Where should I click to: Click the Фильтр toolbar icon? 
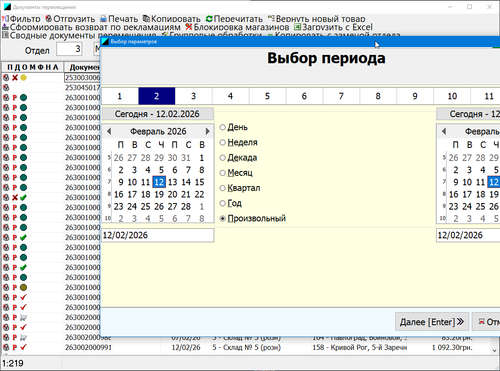[5, 19]
